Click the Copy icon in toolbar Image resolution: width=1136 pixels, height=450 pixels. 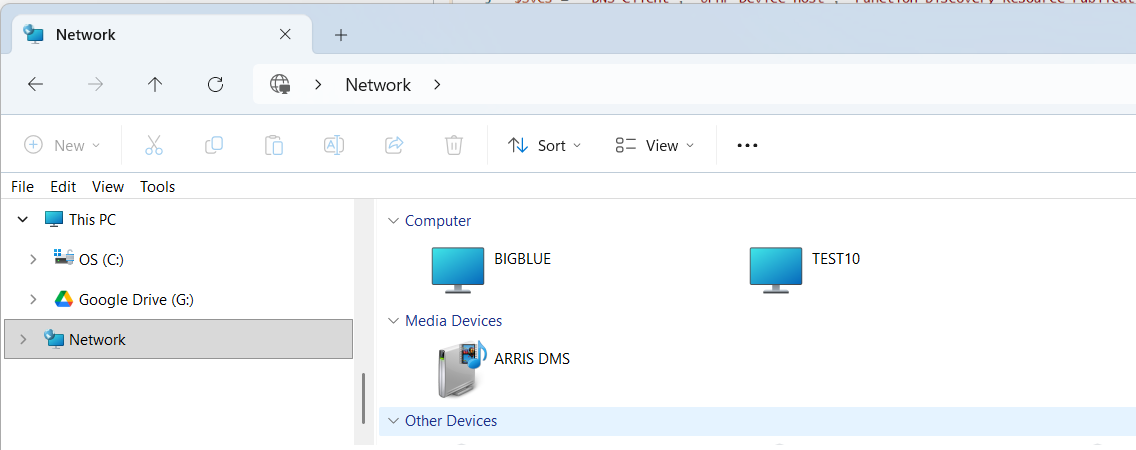(x=214, y=145)
